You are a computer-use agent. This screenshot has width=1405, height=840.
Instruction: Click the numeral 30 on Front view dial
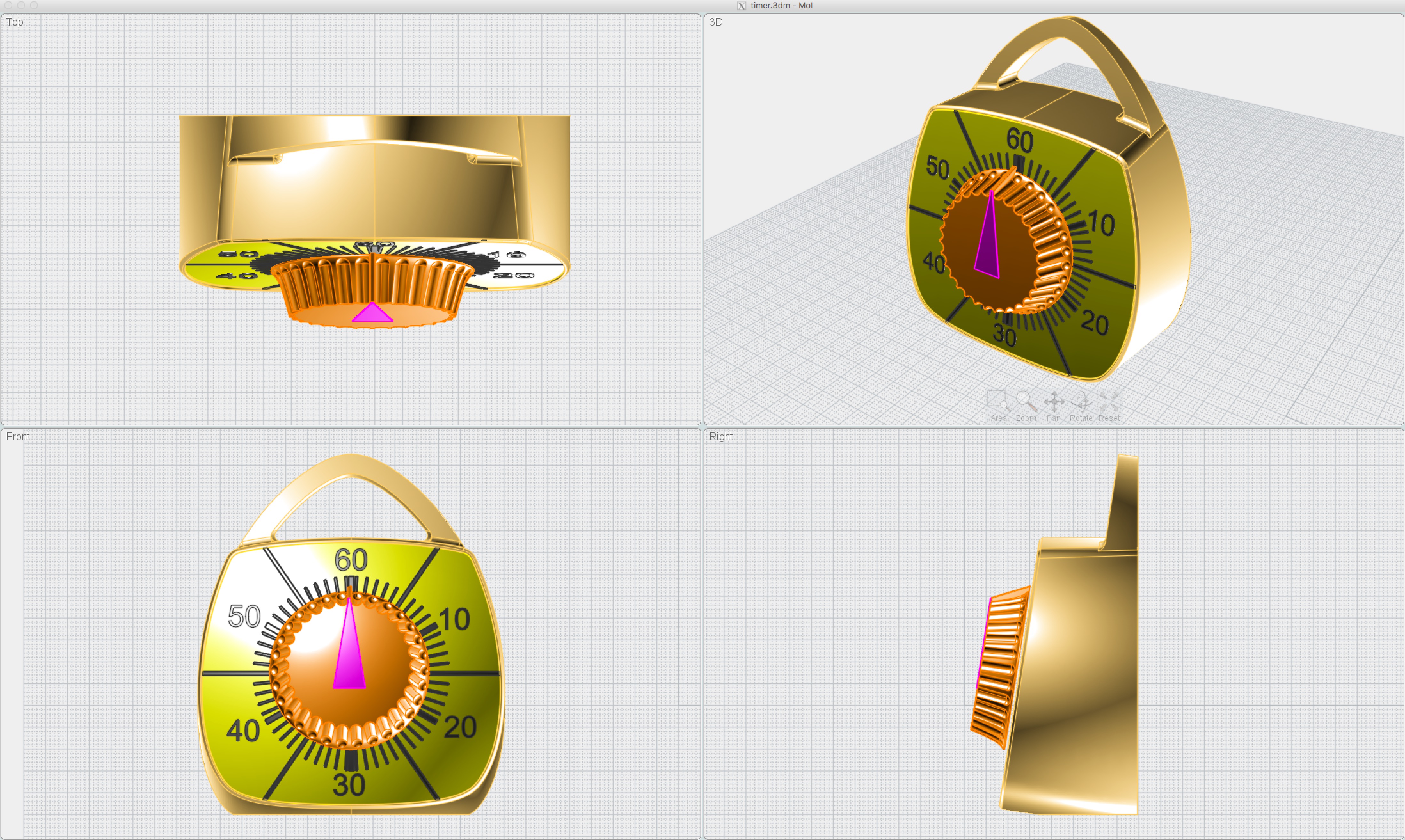[349, 785]
